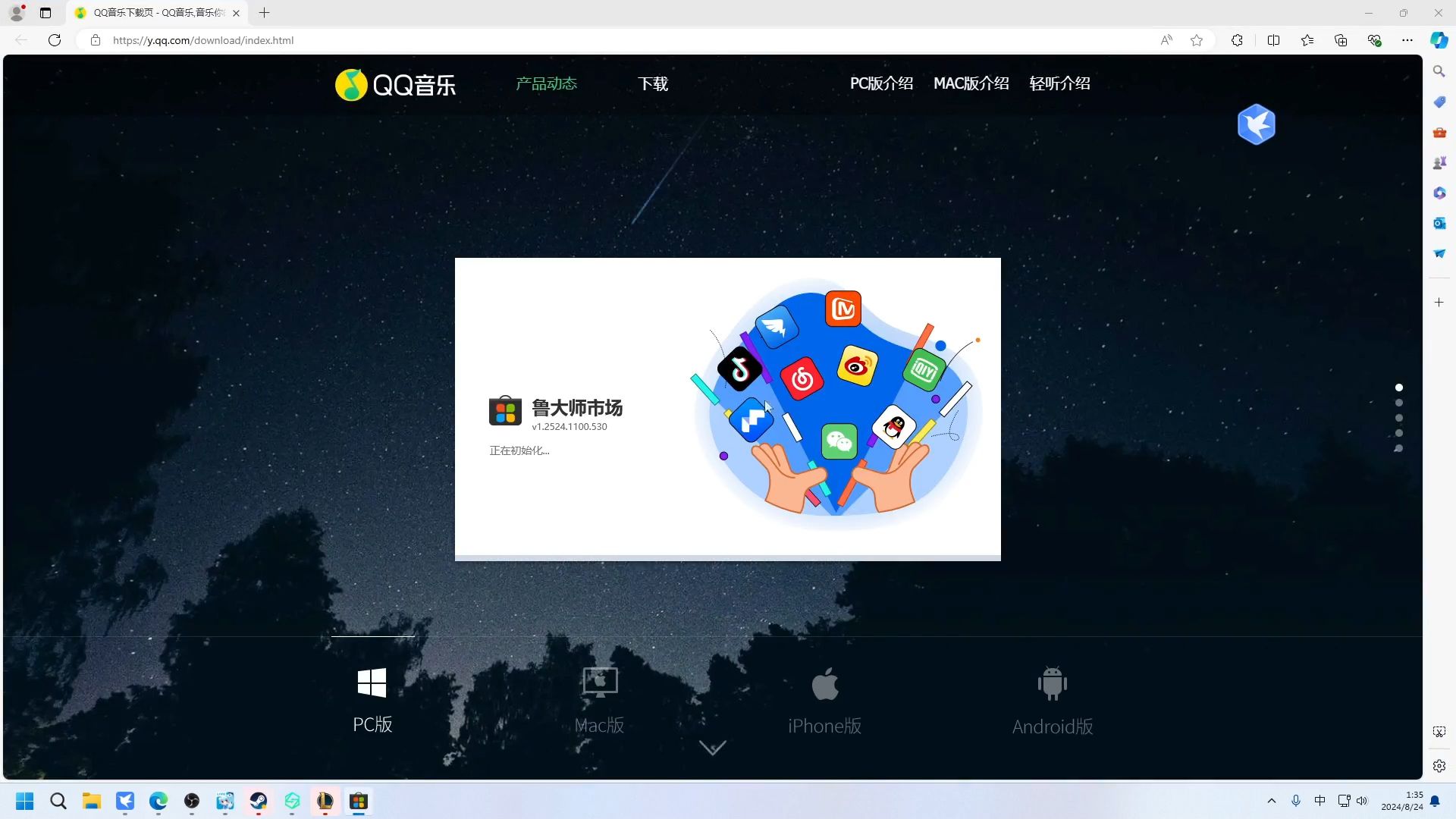The width and height of the screenshot is (1456, 819).
Task: Click the sidebar search icon
Action: click(1439, 71)
